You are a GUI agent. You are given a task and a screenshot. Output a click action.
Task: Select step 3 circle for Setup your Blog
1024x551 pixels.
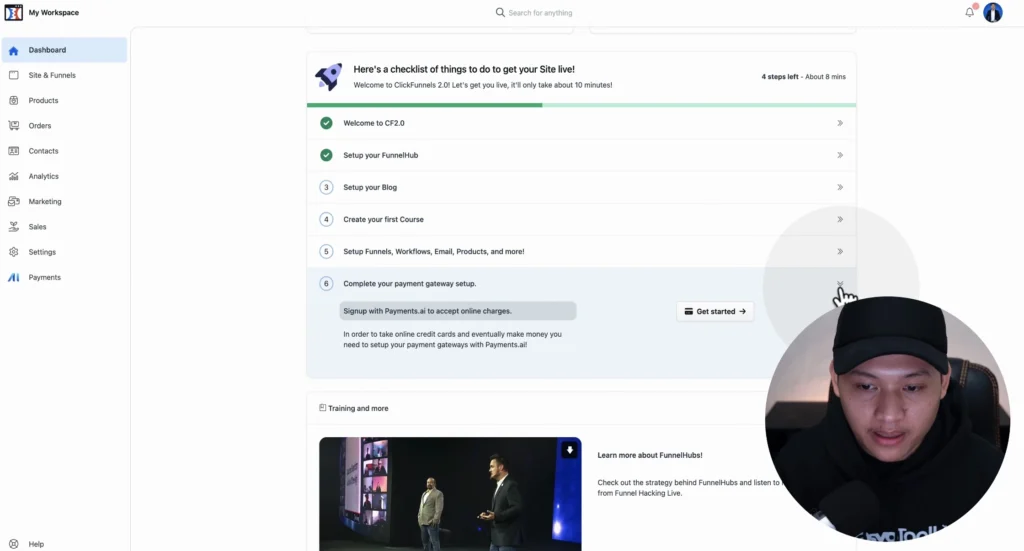pyautogui.click(x=326, y=187)
